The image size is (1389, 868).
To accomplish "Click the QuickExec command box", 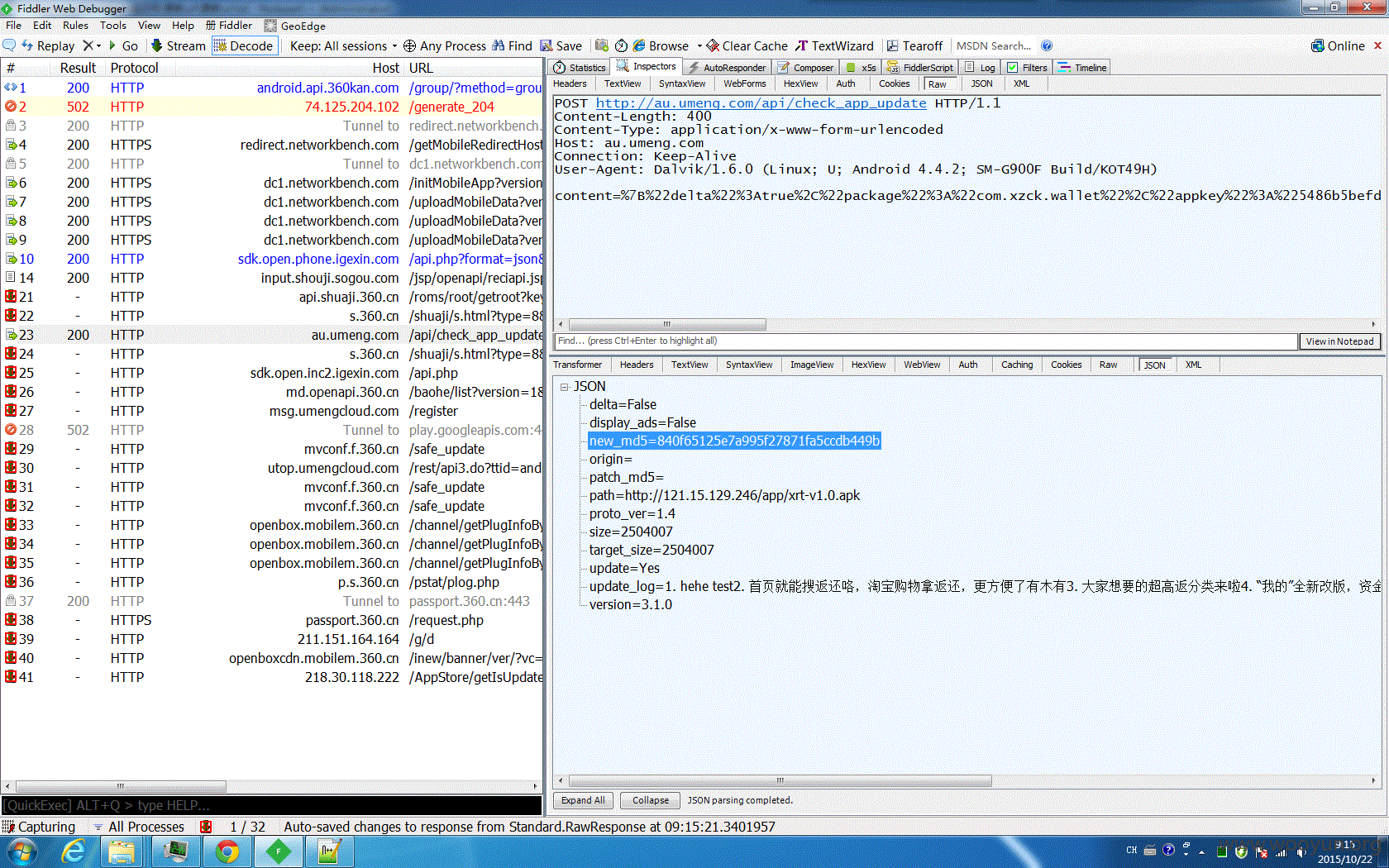I will click(271, 805).
